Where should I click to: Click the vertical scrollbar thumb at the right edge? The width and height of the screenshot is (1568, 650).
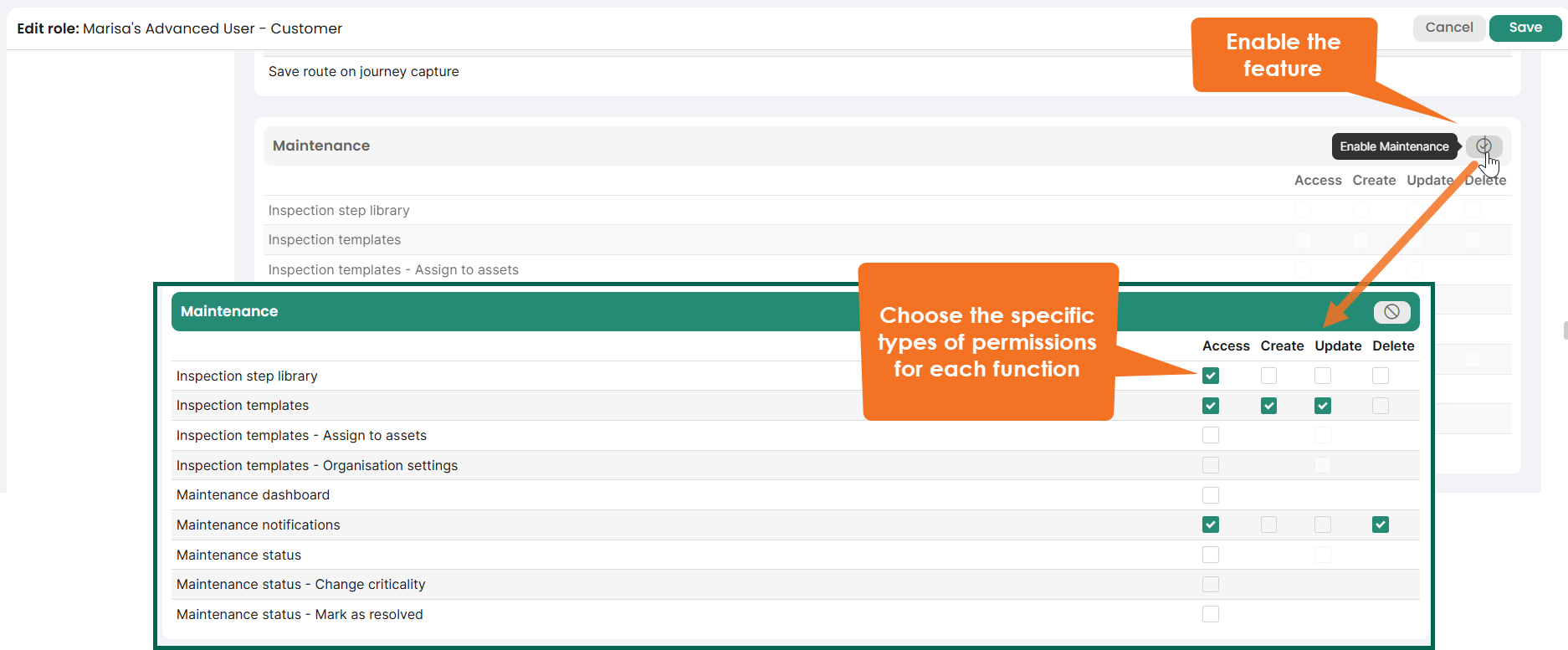(1565, 330)
